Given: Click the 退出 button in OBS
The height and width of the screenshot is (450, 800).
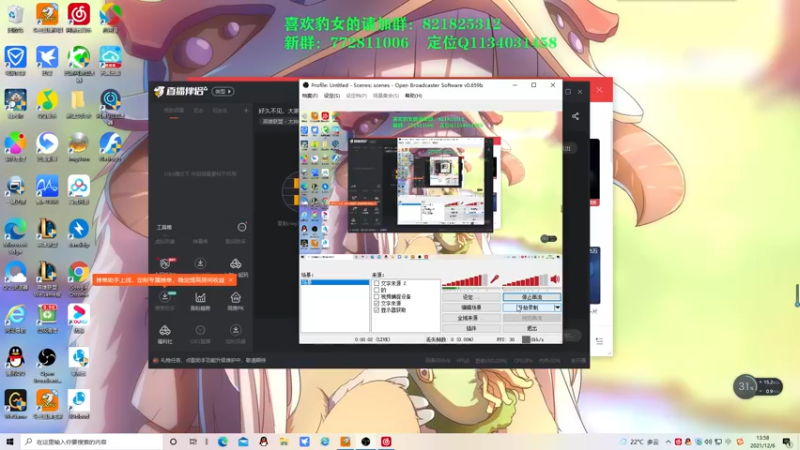Looking at the screenshot, I should [x=532, y=328].
